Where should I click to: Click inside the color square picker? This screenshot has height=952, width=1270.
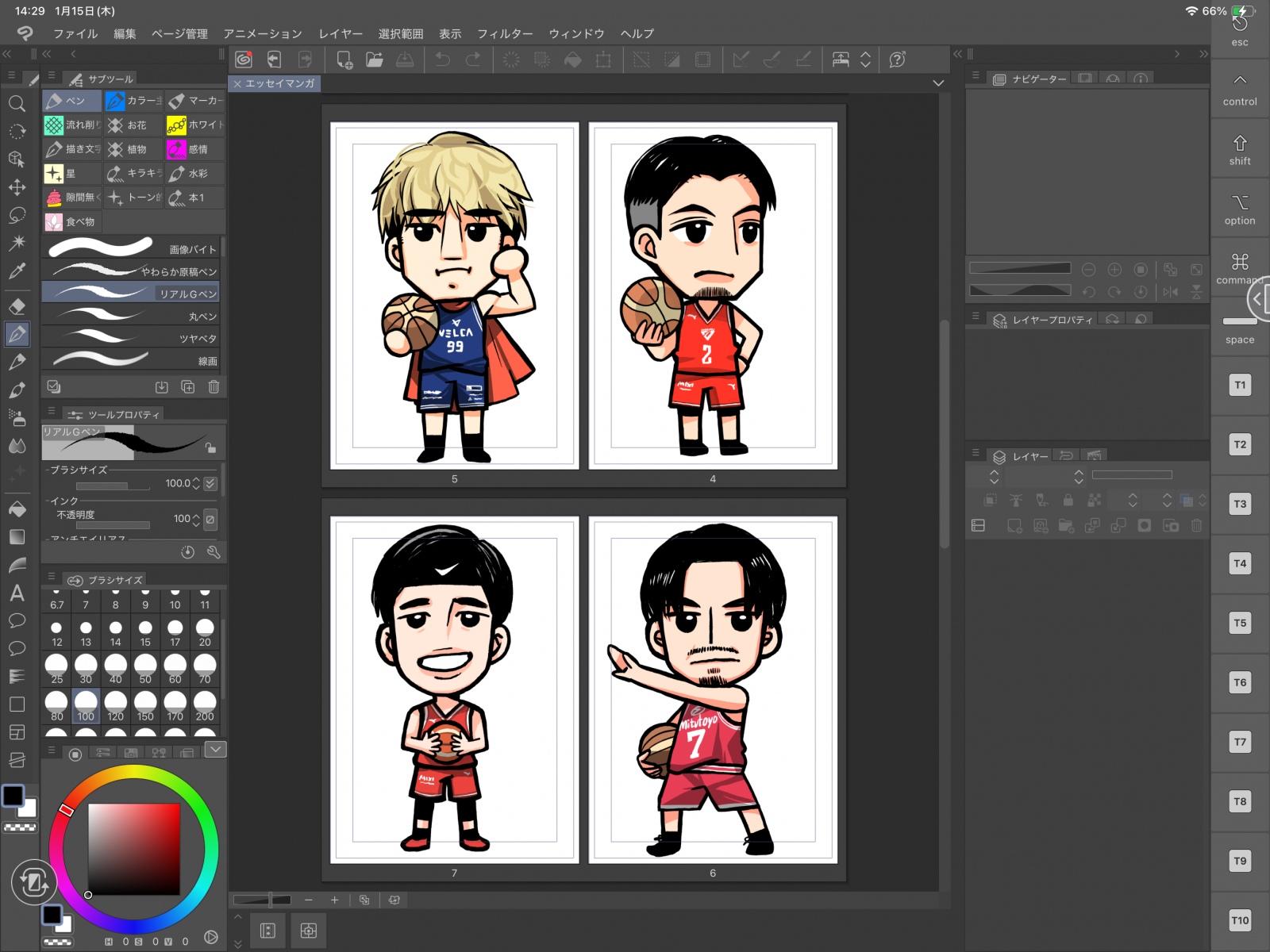pyautogui.click(x=133, y=849)
